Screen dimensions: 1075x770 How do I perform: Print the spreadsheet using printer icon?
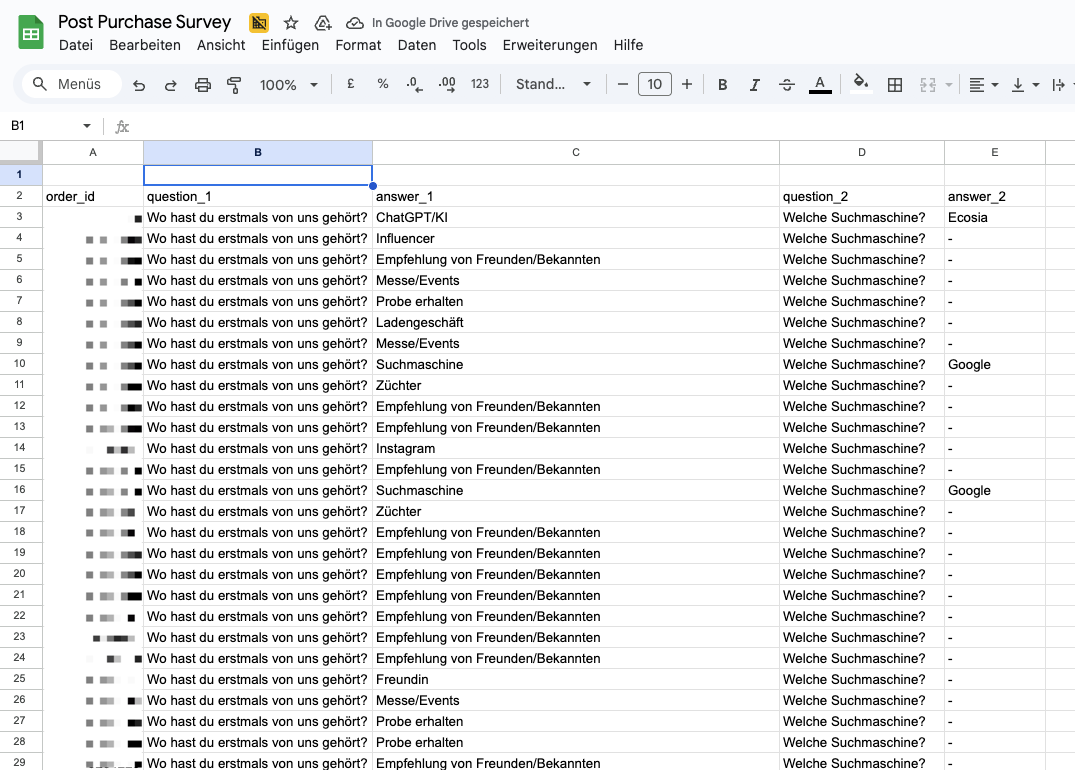pyautogui.click(x=203, y=85)
